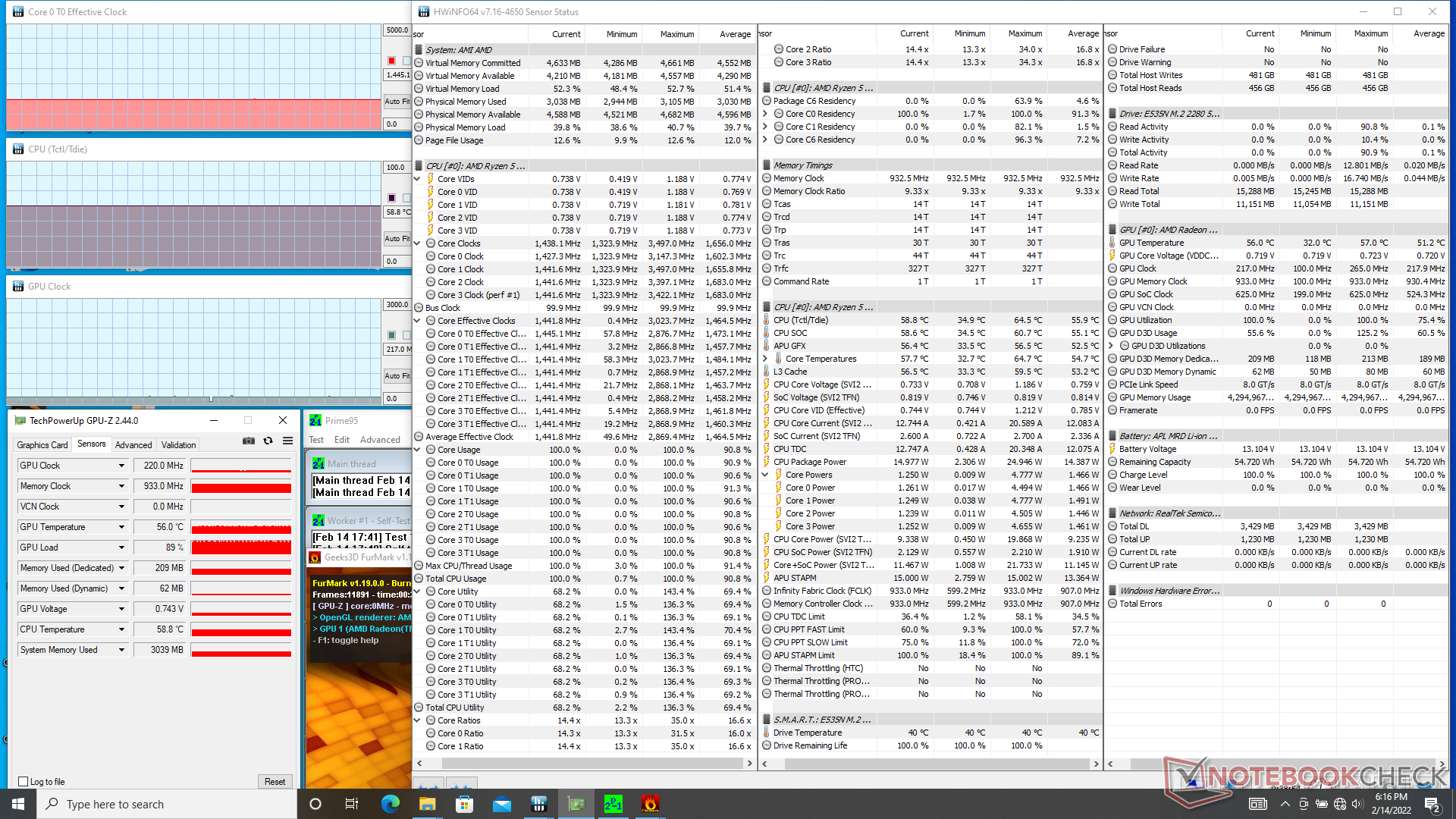Open the Prime95 Advanced menu
1456x819 pixels.
point(380,440)
